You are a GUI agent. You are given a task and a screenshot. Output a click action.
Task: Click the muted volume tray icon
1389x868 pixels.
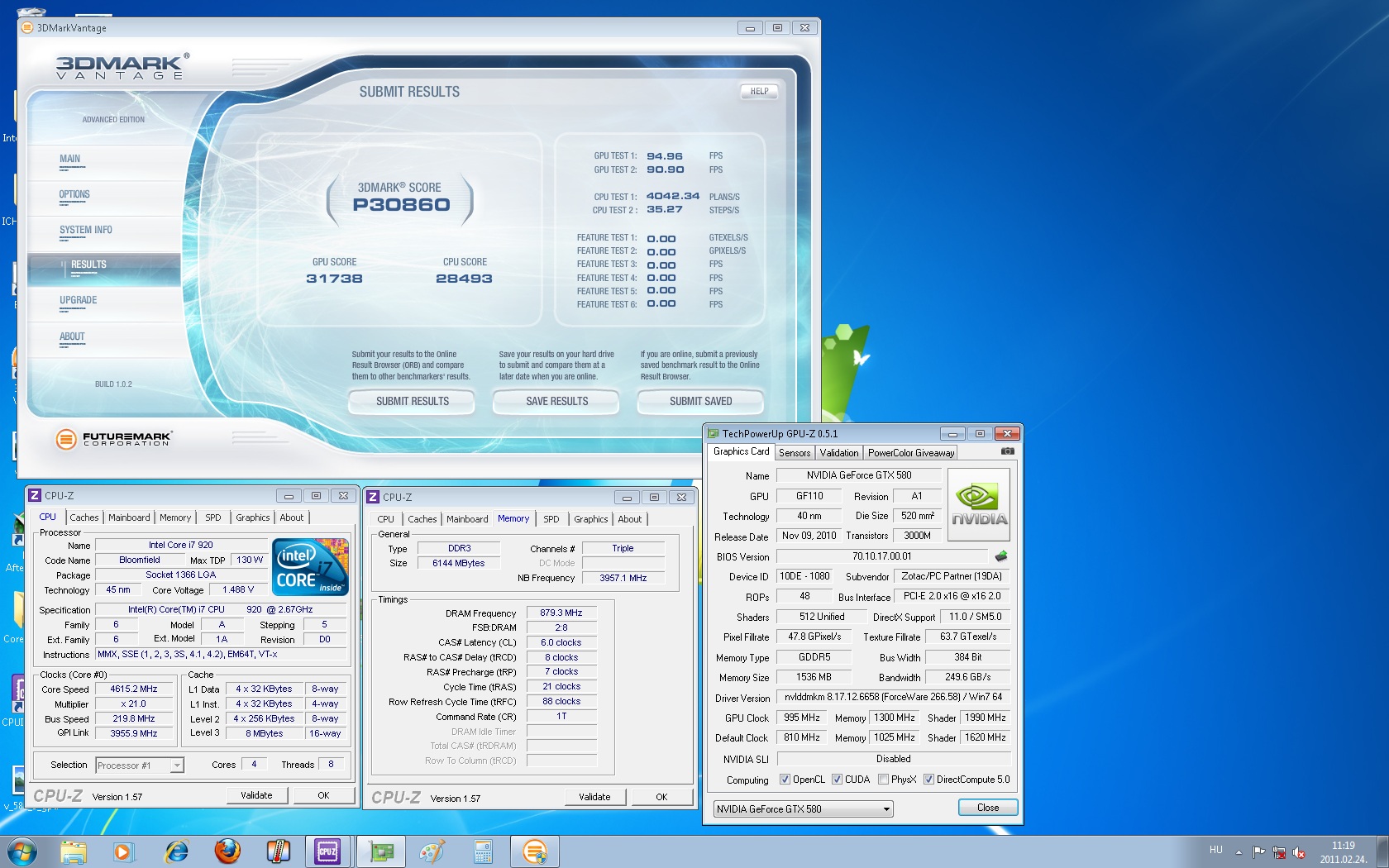click(x=1299, y=851)
